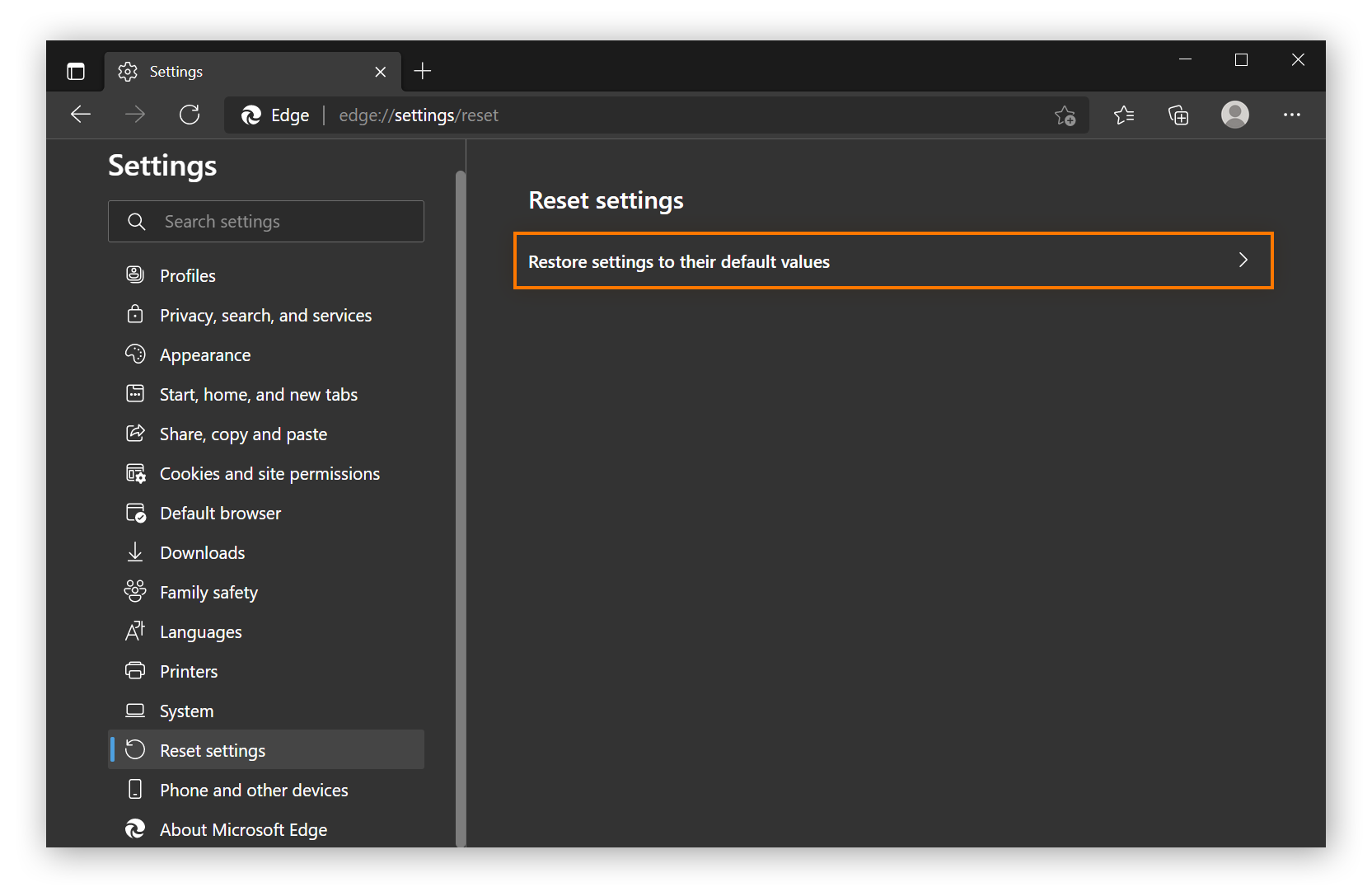Open the Favorites list icon
This screenshot has width=1372, height=887.
(x=1124, y=115)
